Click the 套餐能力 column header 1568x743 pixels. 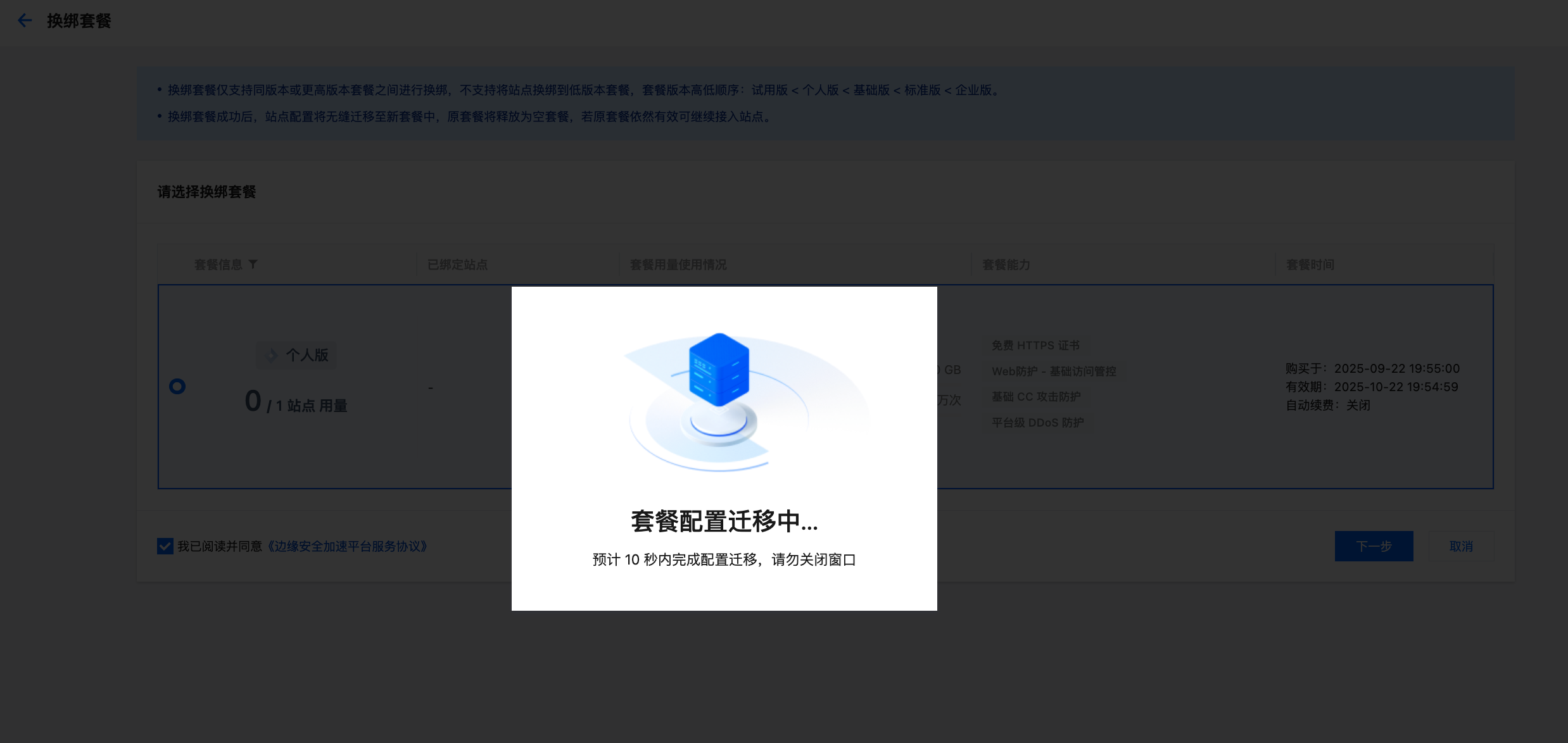click(1006, 265)
